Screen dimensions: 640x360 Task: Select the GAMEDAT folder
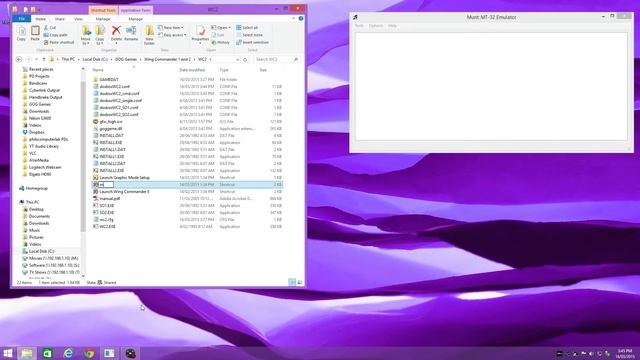point(109,80)
